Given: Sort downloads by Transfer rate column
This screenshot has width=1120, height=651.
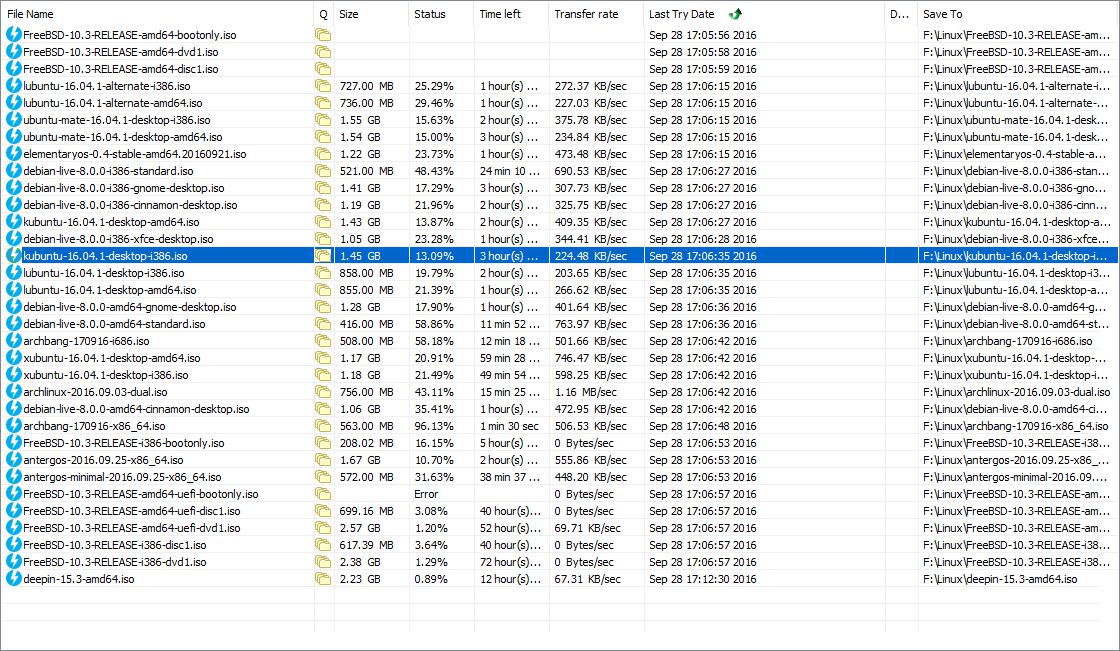Looking at the screenshot, I should (596, 14).
